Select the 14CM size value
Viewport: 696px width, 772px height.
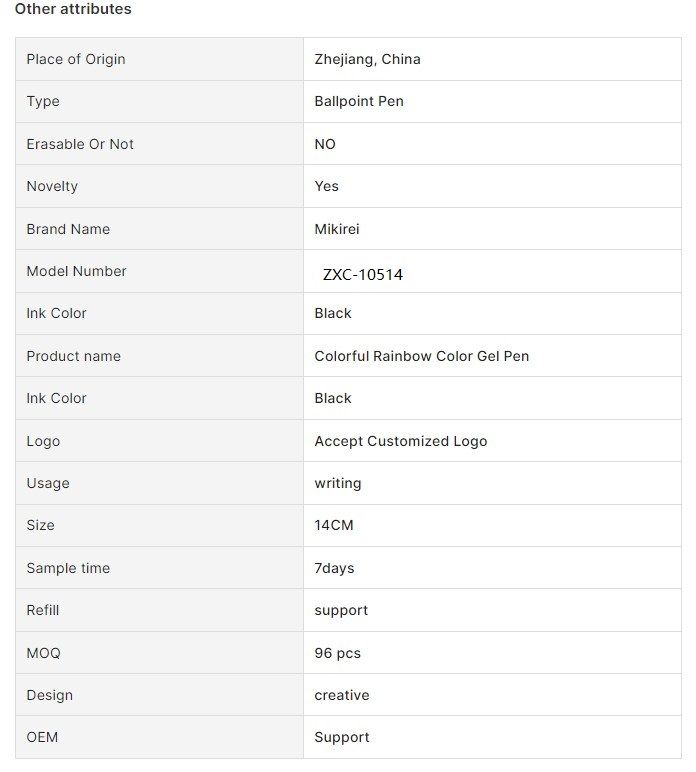tap(334, 525)
